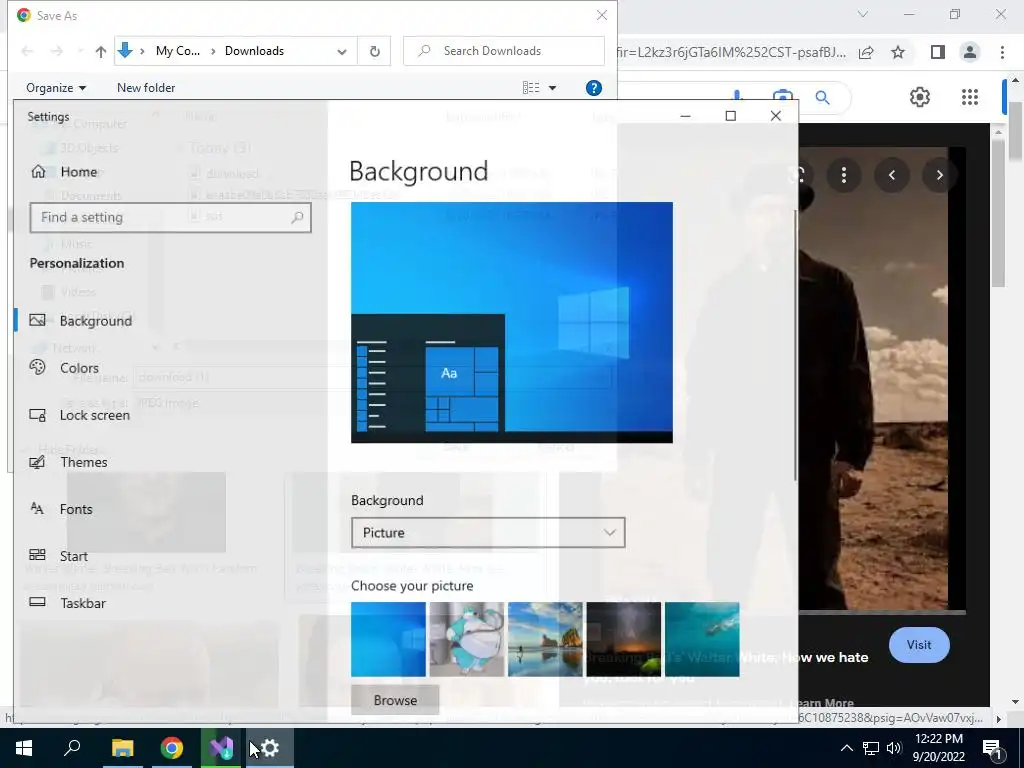Viewport: 1024px width, 768px height.
Task: Select the underwater swimmer wallpaper thumbnail
Action: [702, 639]
